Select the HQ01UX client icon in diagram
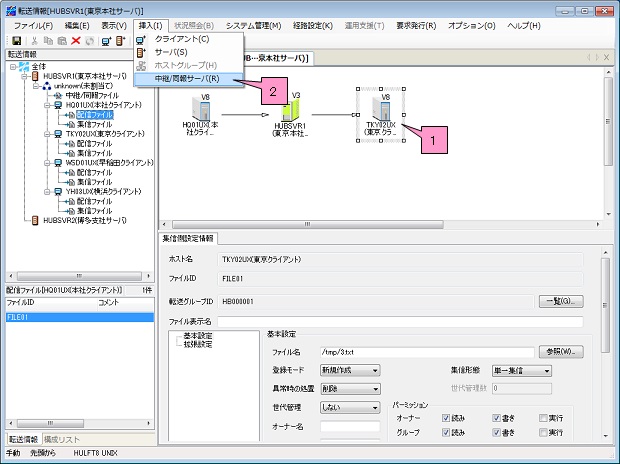The image size is (620, 464). point(204,111)
